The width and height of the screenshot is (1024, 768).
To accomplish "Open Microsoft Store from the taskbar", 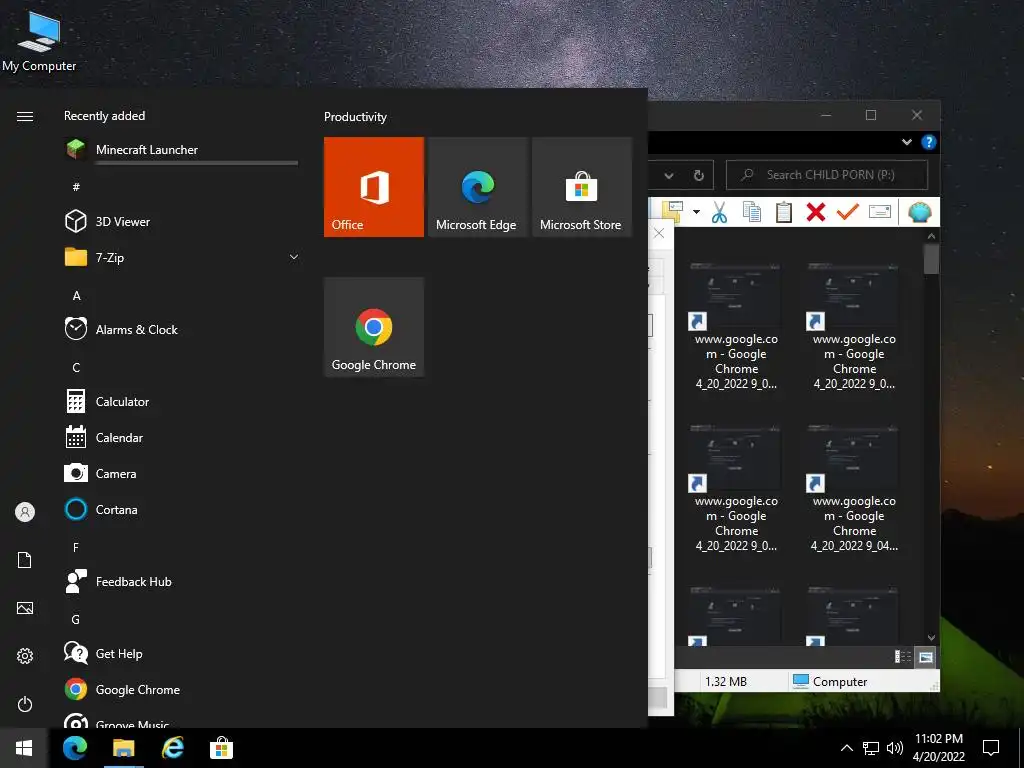I will pyautogui.click(x=221, y=748).
